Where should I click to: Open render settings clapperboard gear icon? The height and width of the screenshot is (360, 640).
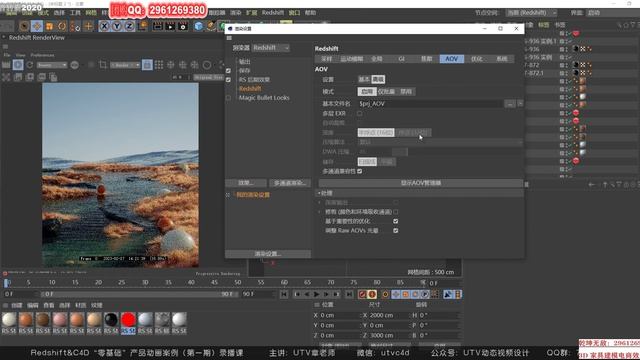[183, 27]
